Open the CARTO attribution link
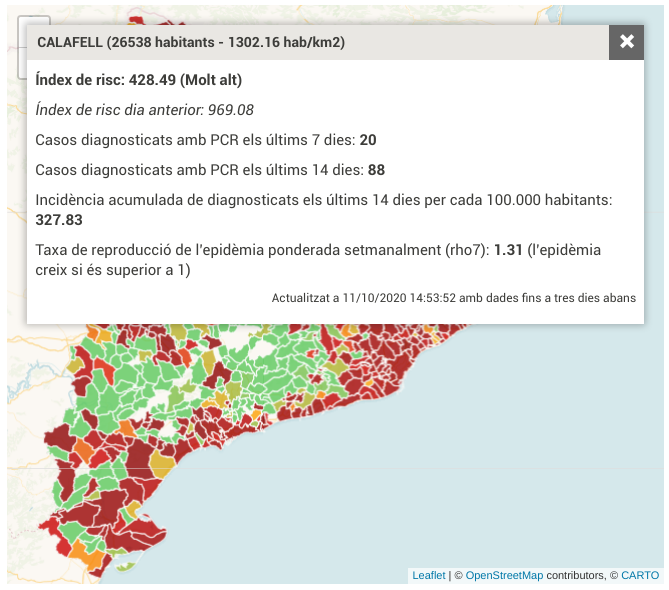 click(x=640, y=576)
